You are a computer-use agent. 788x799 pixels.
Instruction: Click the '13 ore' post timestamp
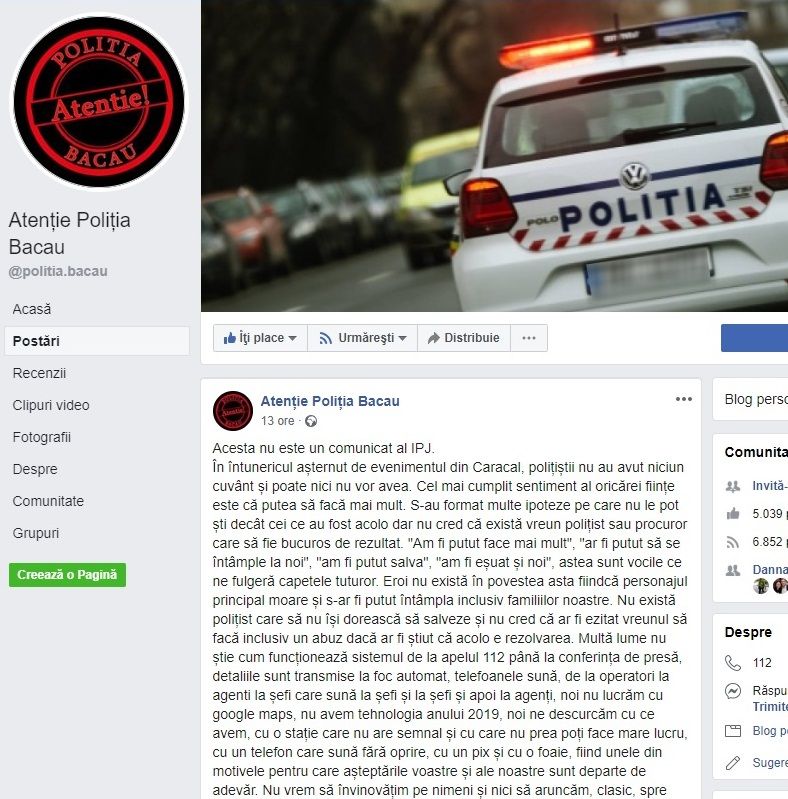coord(277,421)
